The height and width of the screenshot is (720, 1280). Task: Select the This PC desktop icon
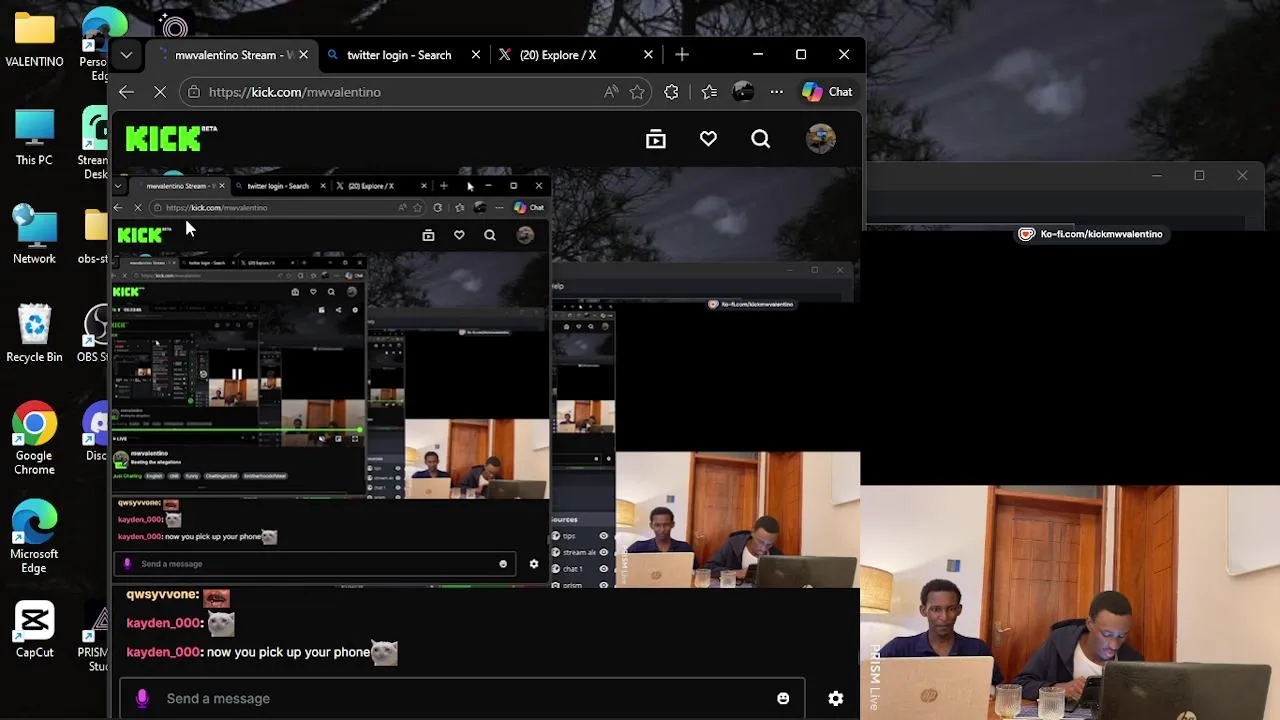pos(34,138)
